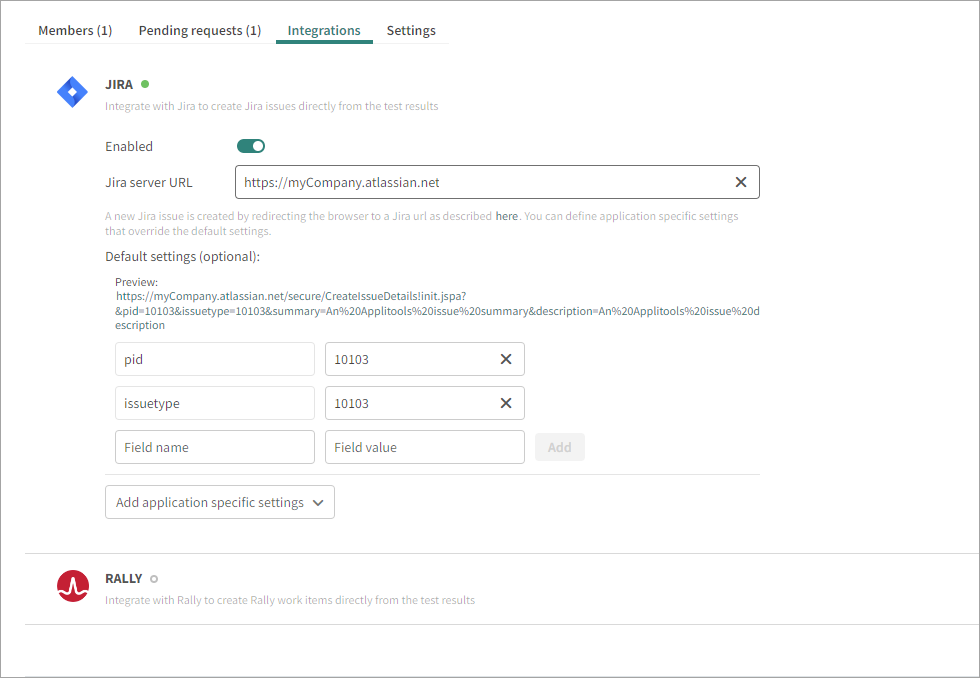Clear the Jira server URL field with X
The width and height of the screenshot is (980, 678).
(x=741, y=182)
